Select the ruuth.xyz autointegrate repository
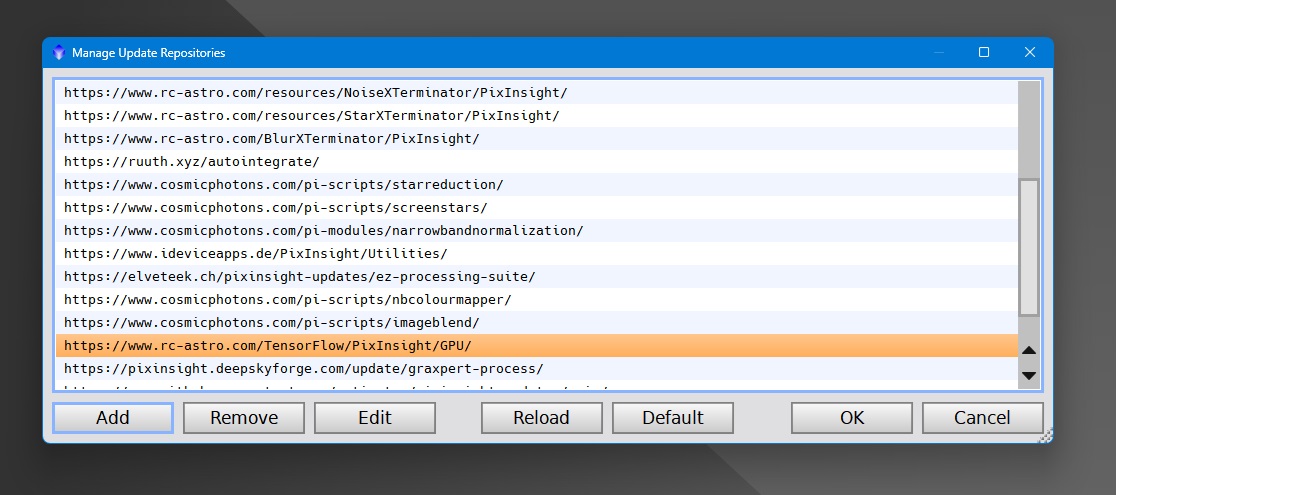The width and height of the screenshot is (1304, 495). [536, 161]
